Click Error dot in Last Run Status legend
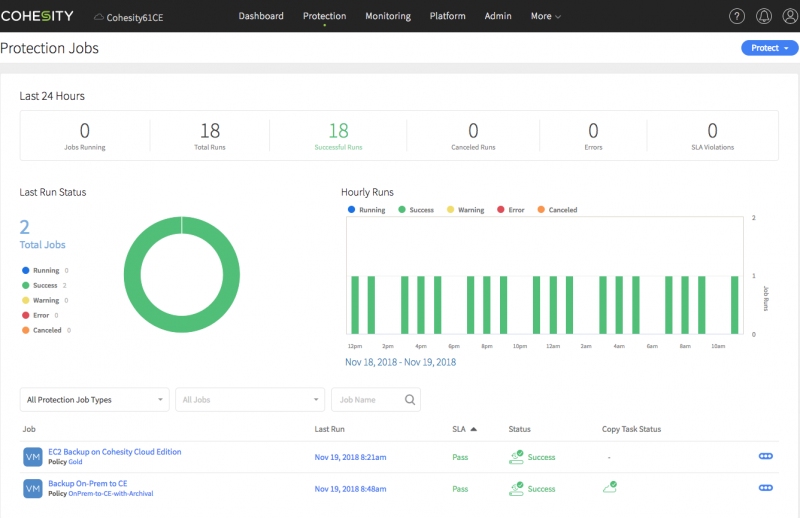 point(26,315)
